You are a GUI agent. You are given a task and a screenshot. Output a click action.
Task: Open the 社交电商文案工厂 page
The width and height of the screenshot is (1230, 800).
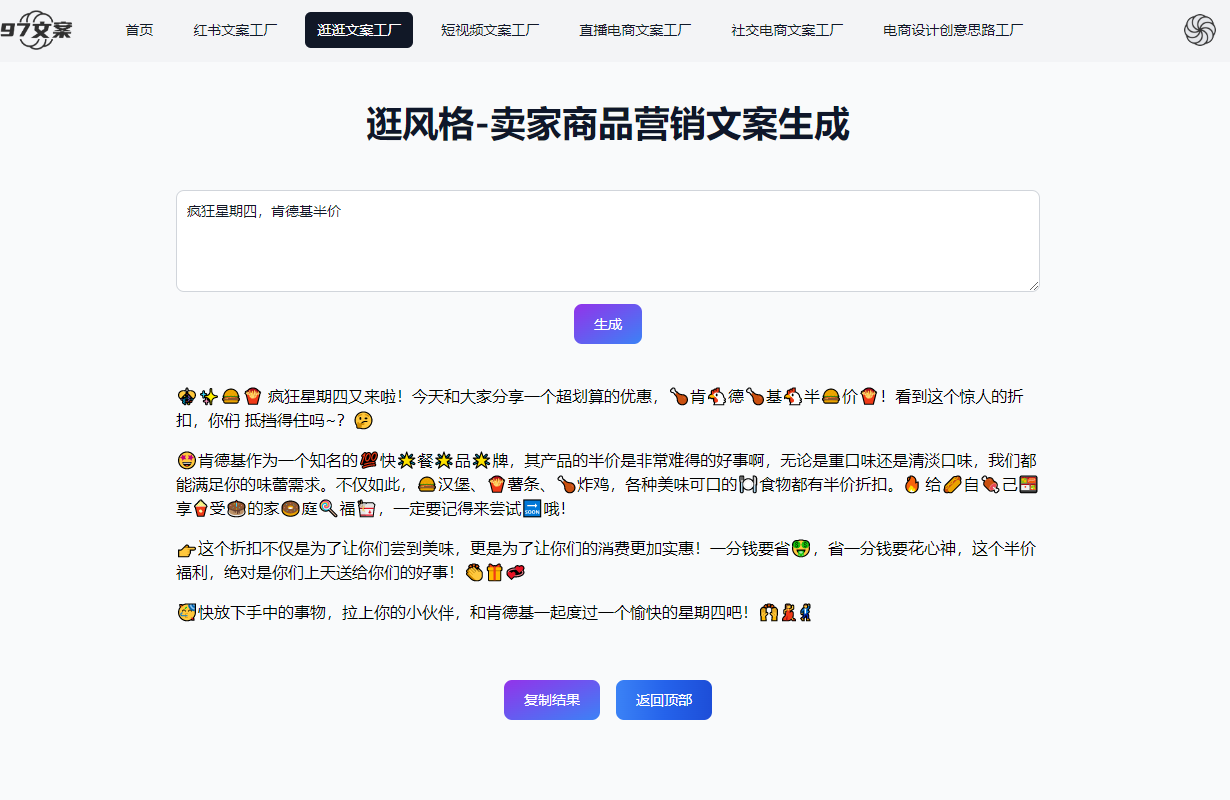pyautogui.click(x=786, y=30)
